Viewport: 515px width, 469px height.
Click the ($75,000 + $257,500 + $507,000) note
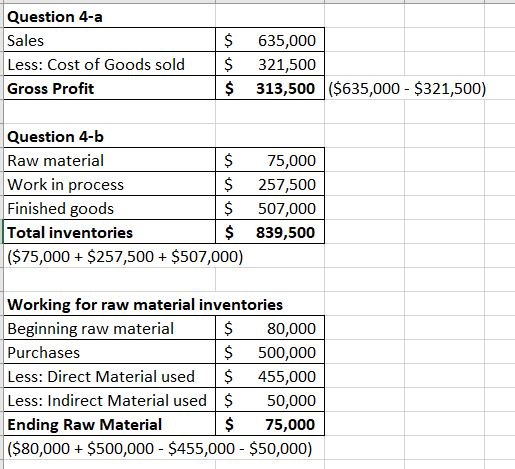(x=125, y=256)
